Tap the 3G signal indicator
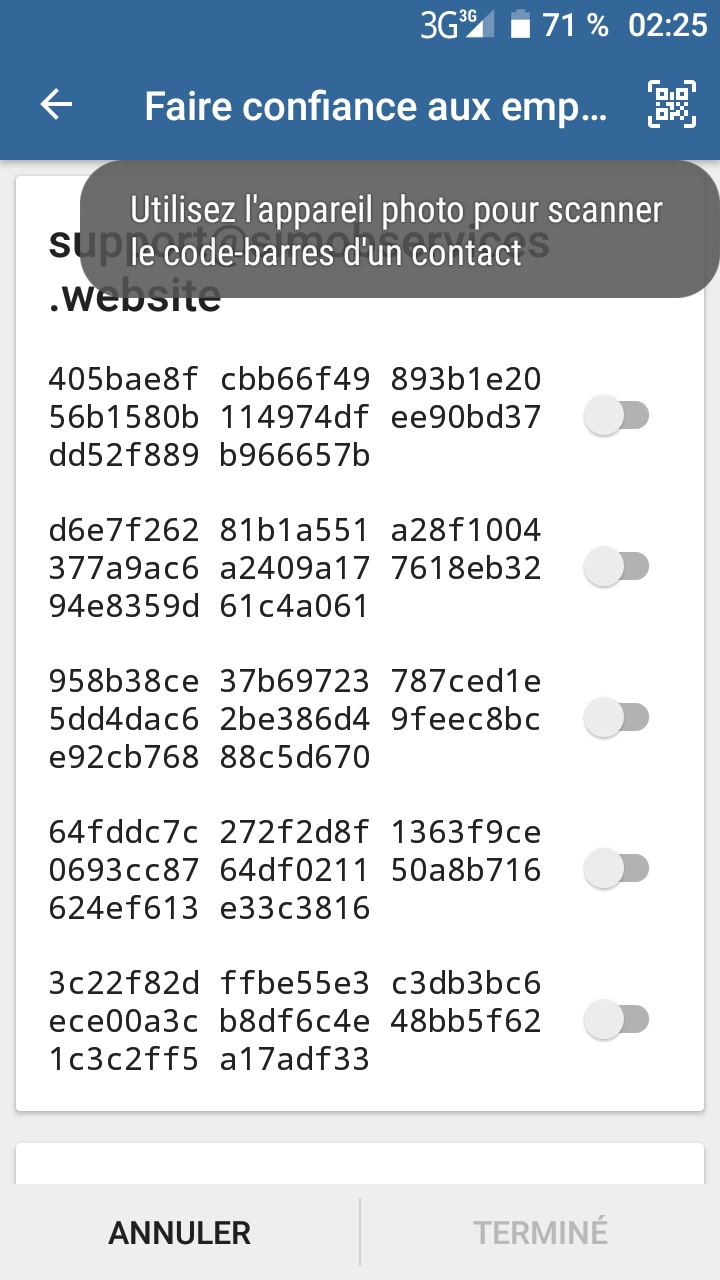720x1280 pixels. 457,25
